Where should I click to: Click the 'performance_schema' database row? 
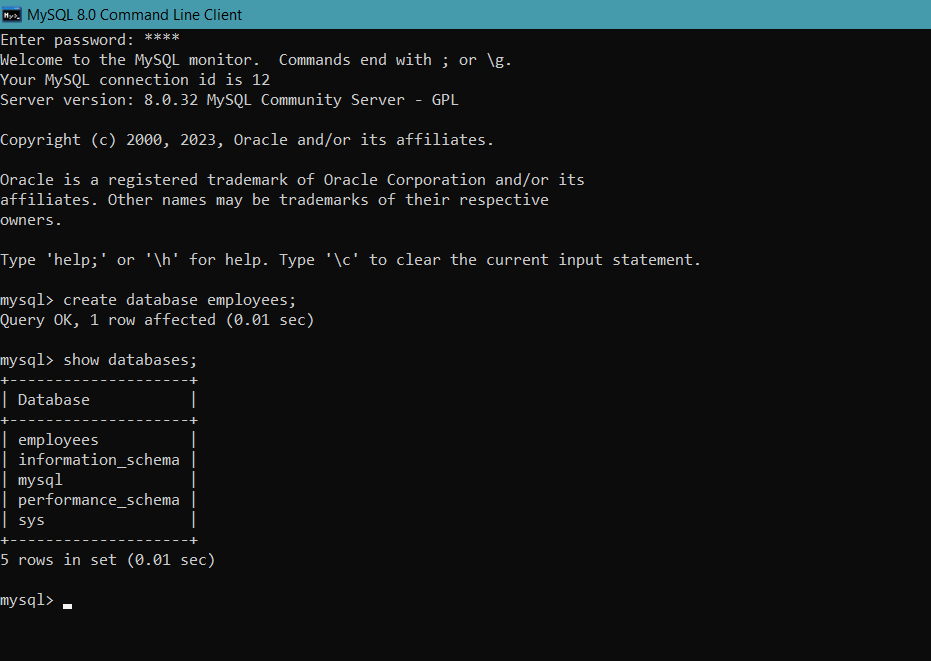99,500
